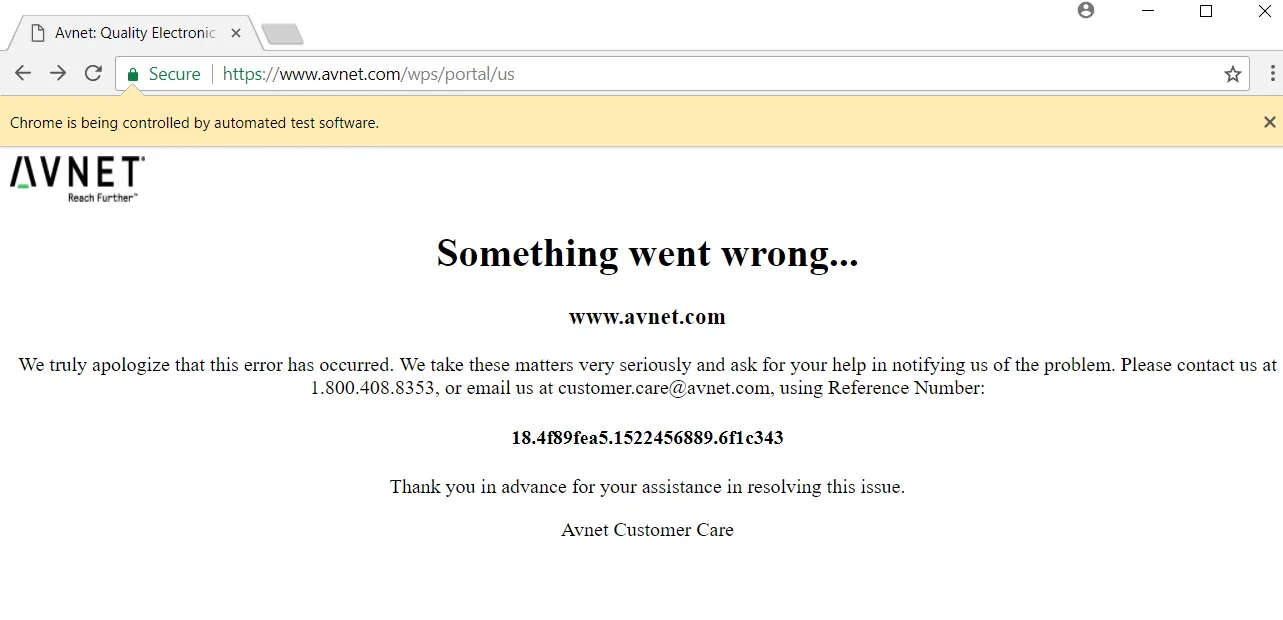Click the phone number 1.800.408.8353

click(374, 388)
